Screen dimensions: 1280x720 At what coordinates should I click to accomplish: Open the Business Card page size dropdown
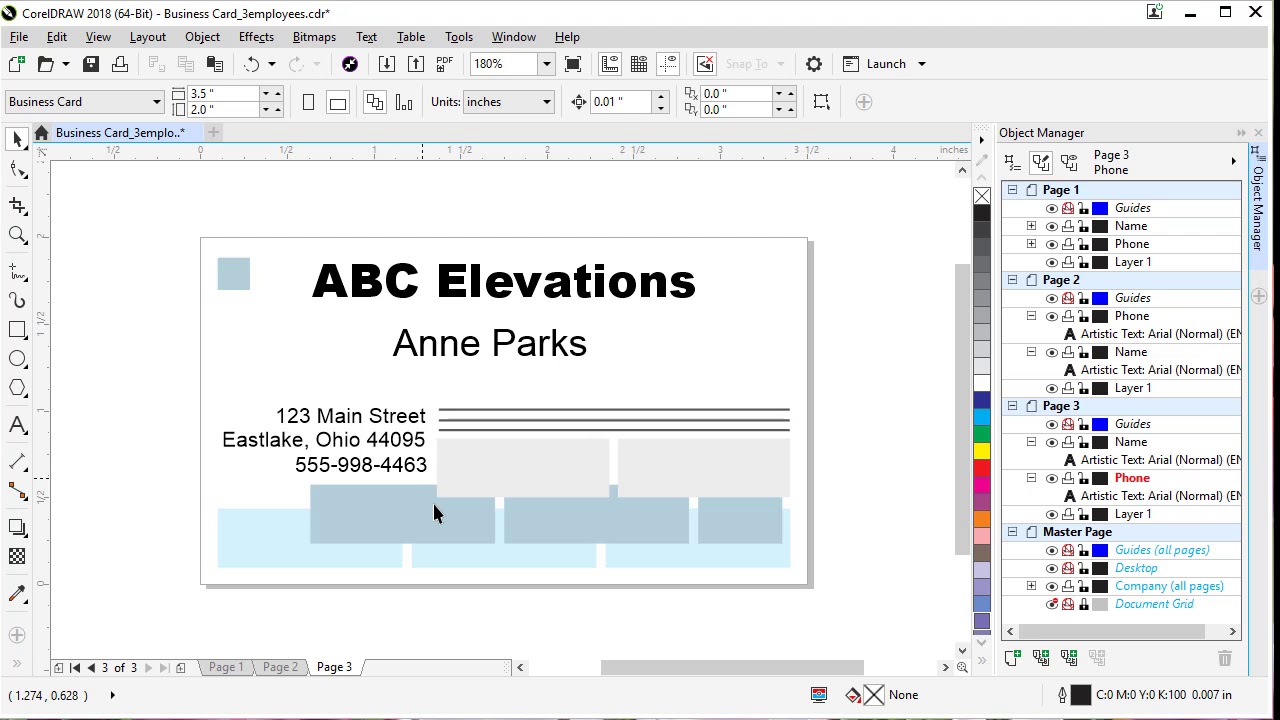pyautogui.click(x=156, y=102)
